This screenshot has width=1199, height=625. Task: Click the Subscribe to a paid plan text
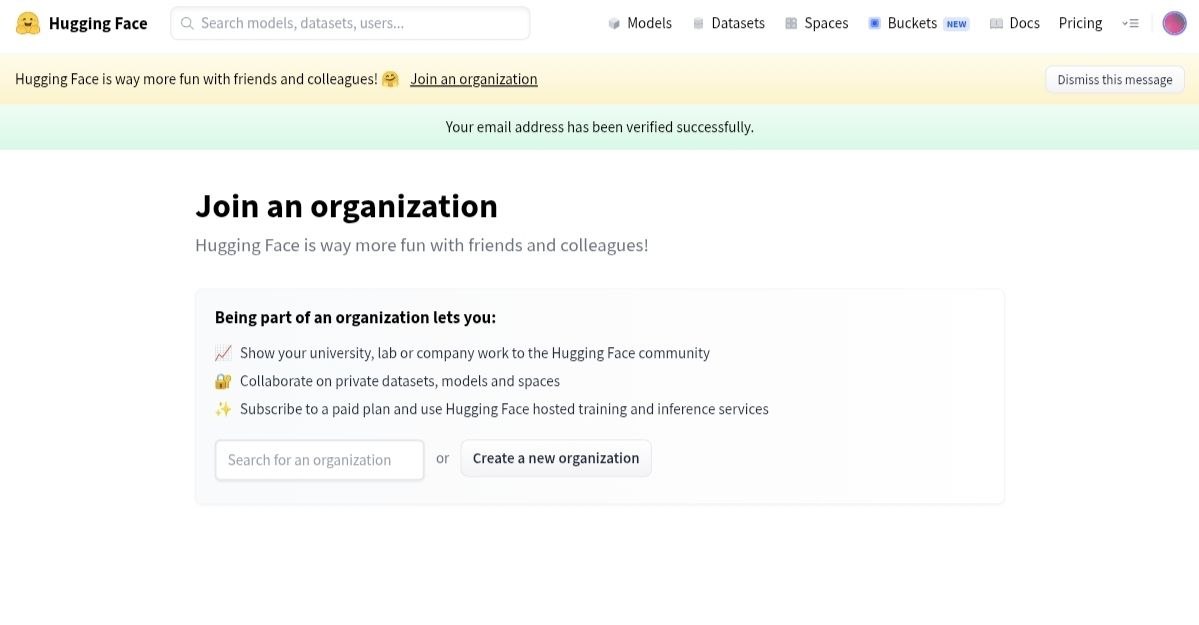point(504,409)
